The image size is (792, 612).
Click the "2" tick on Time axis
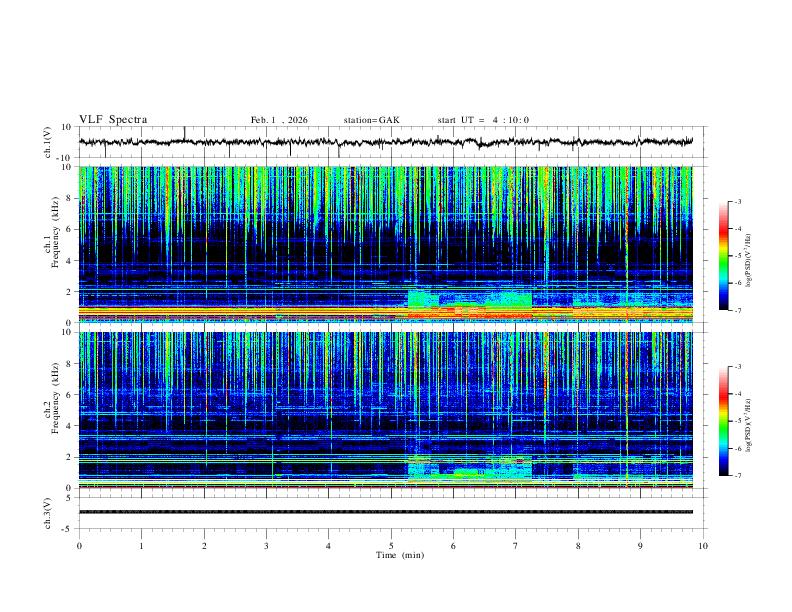point(204,546)
